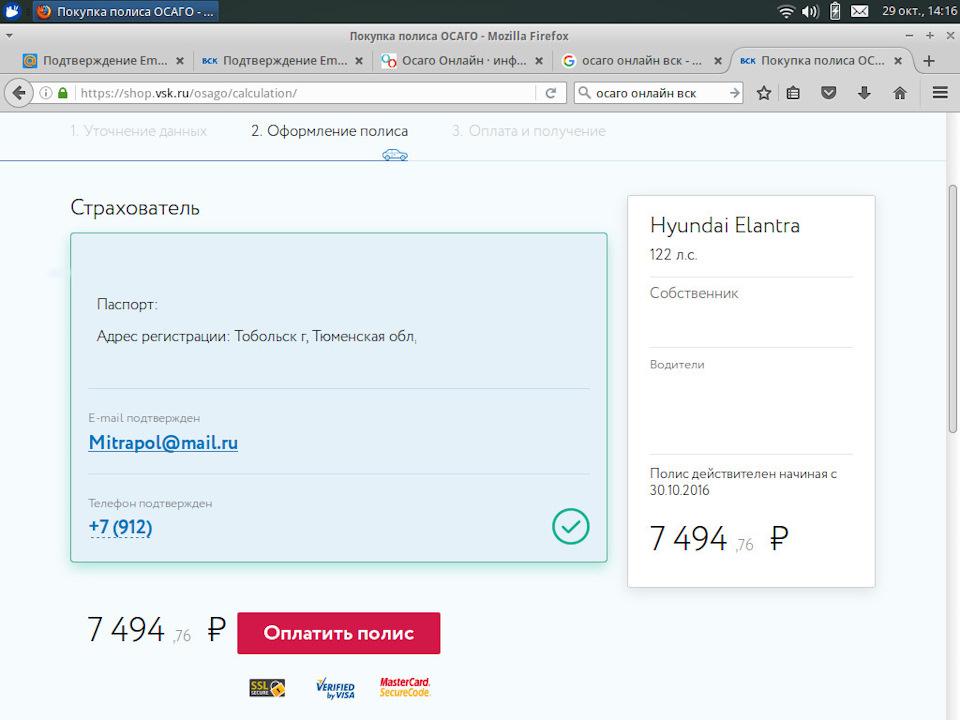Go to the Firefox home page
The height and width of the screenshot is (720, 960).
(899, 92)
